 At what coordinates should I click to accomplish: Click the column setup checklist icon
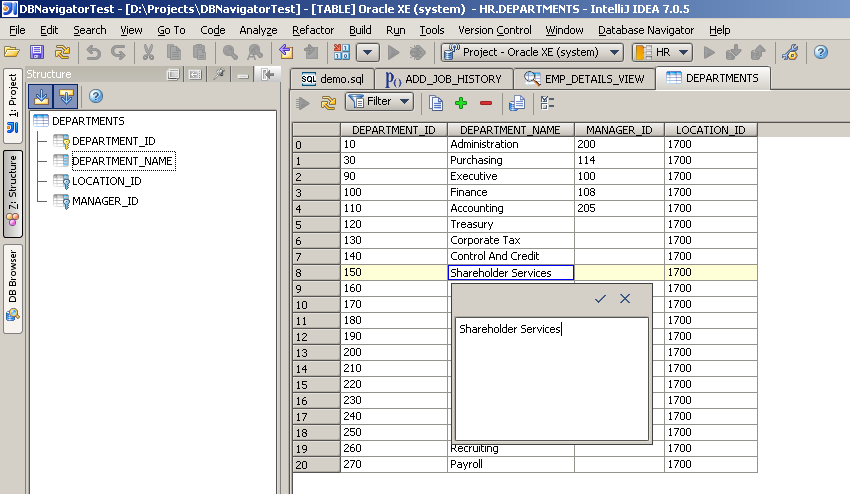[548, 102]
